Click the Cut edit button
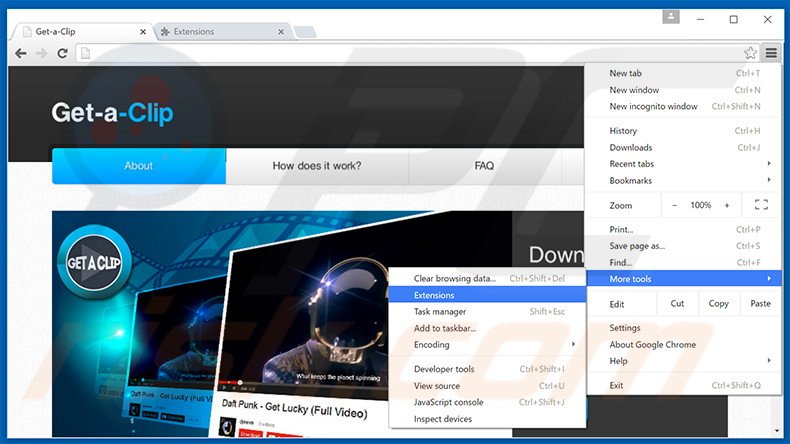This screenshot has width=790, height=444. pos(677,303)
